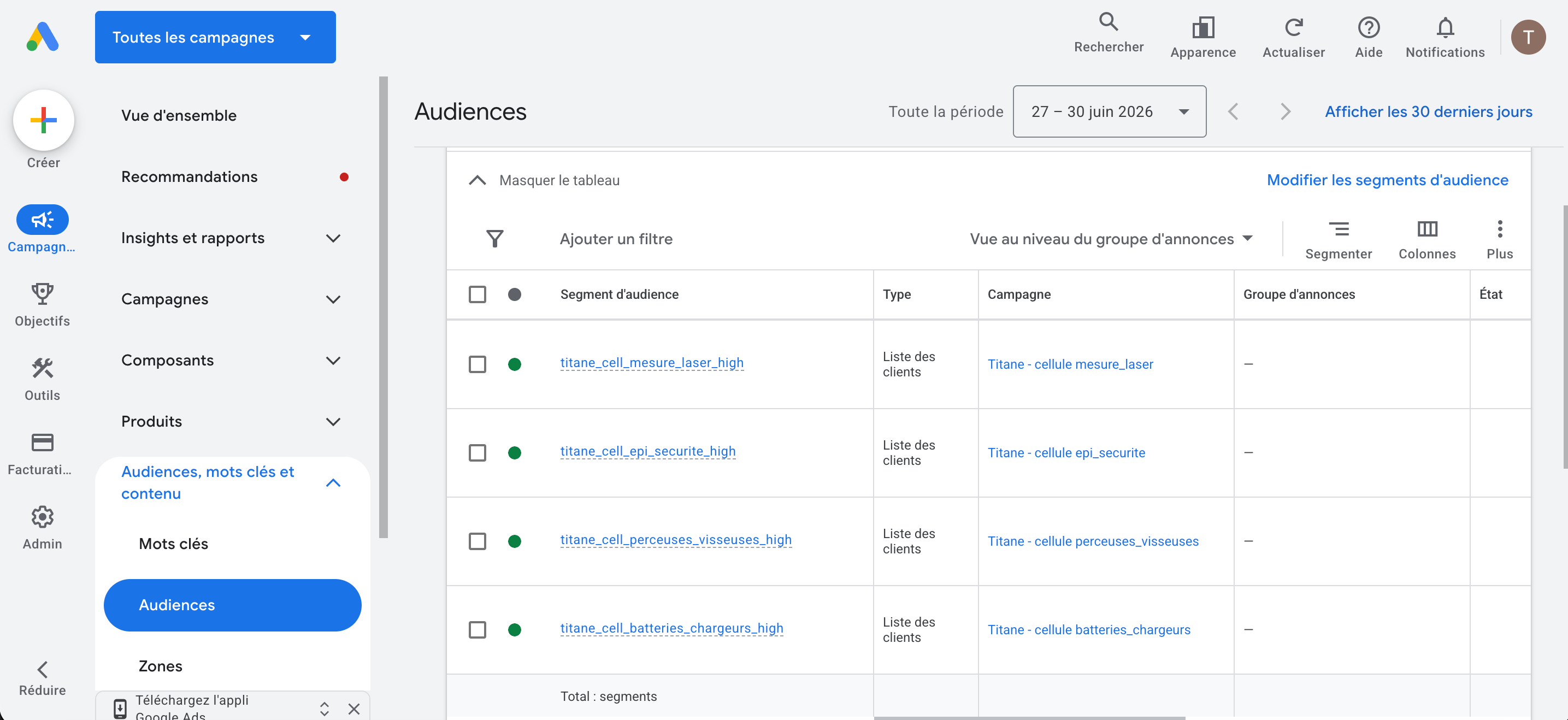Toggle app banner expand arrows

[325, 709]
